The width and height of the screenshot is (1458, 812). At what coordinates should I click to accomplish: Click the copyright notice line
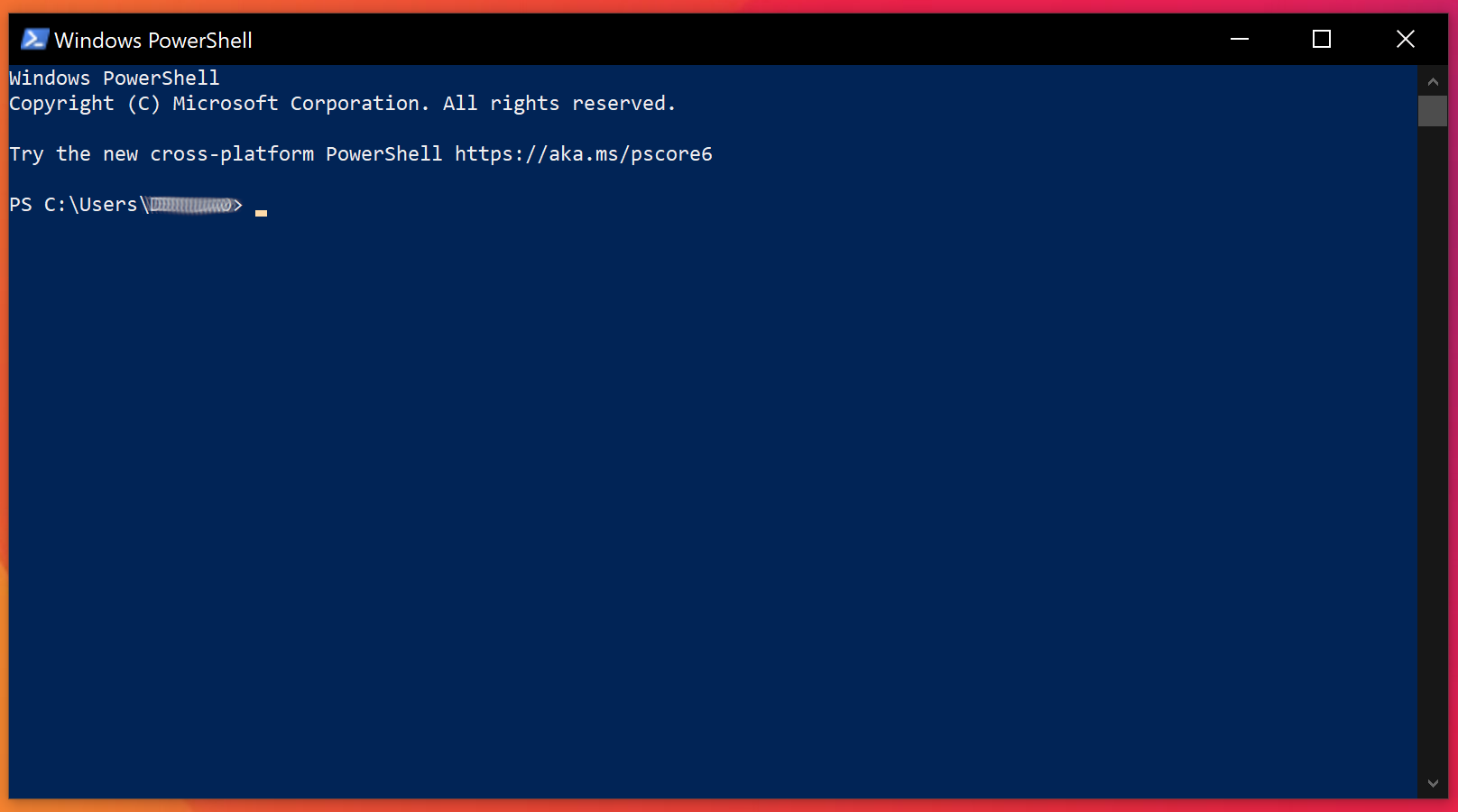click(342, 103)
